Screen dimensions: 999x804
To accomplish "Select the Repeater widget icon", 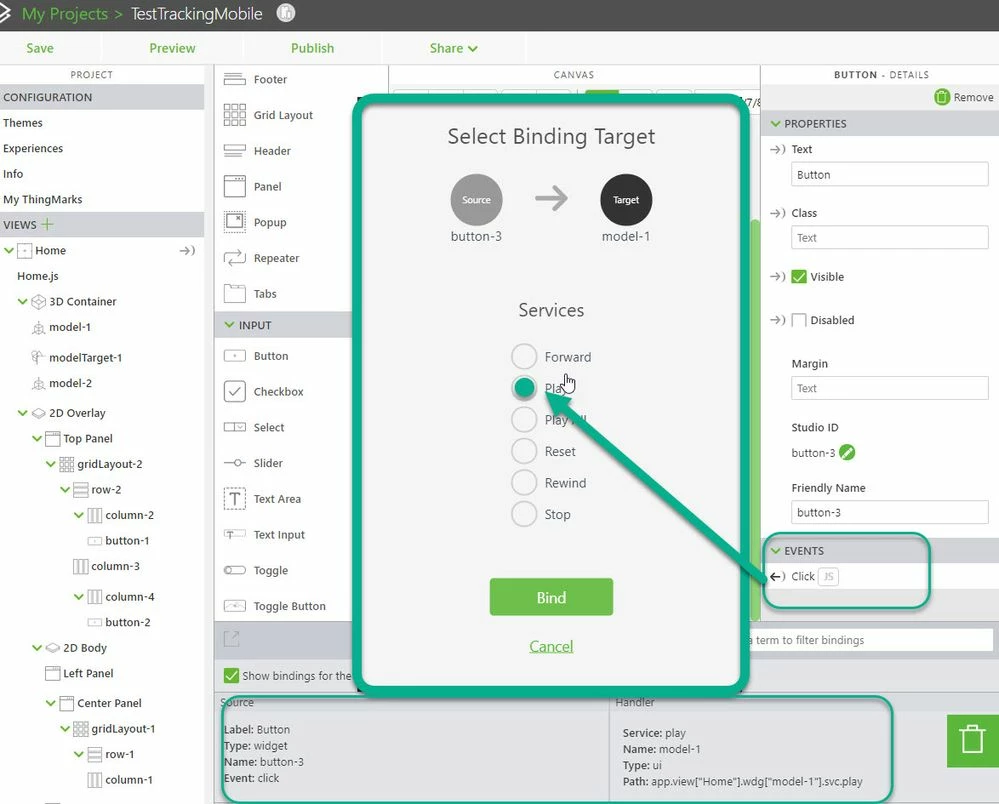I will tap(234, 257).
